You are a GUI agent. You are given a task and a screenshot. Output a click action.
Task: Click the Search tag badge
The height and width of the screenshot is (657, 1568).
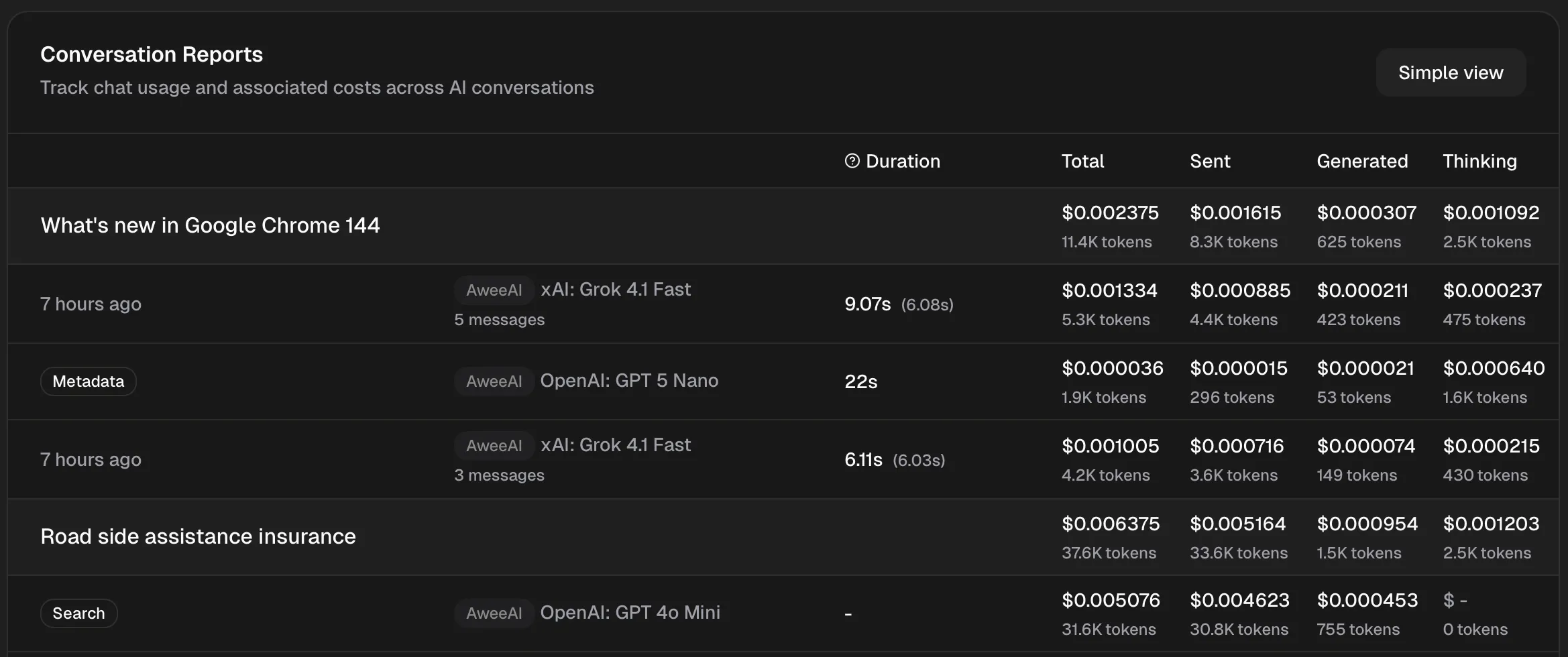coord(78,613)
